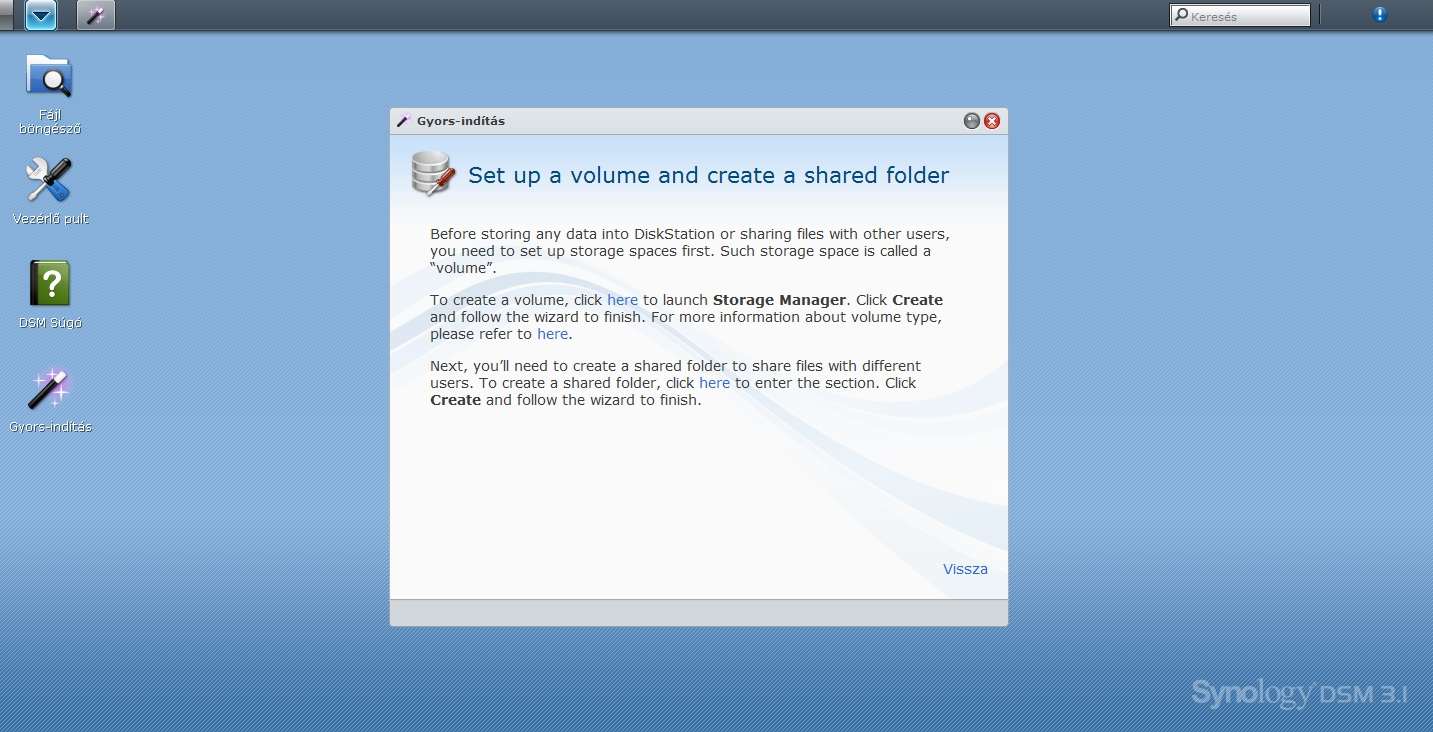Click the "here" link for the shared folder section

(x=714, y=383)
